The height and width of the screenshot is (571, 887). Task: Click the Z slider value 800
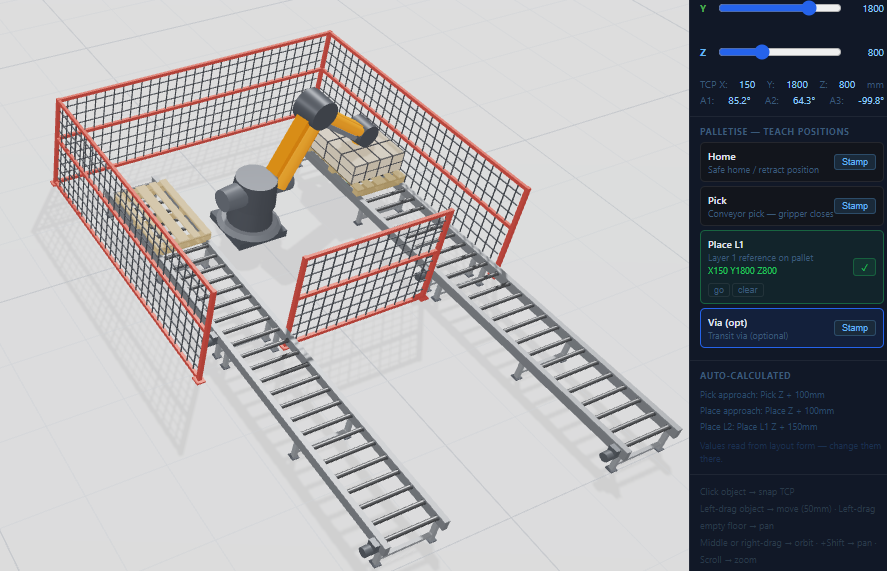(x=875, y=53)
